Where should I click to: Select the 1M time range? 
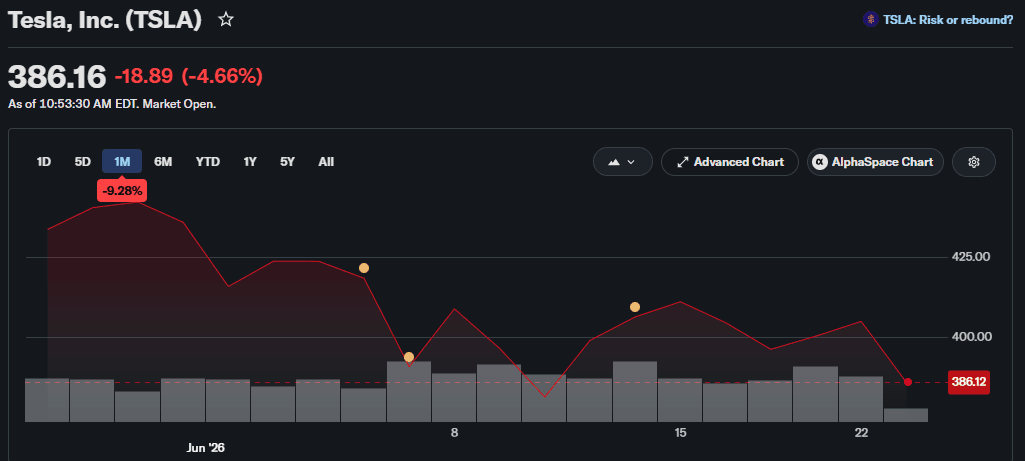coord(122,162)
